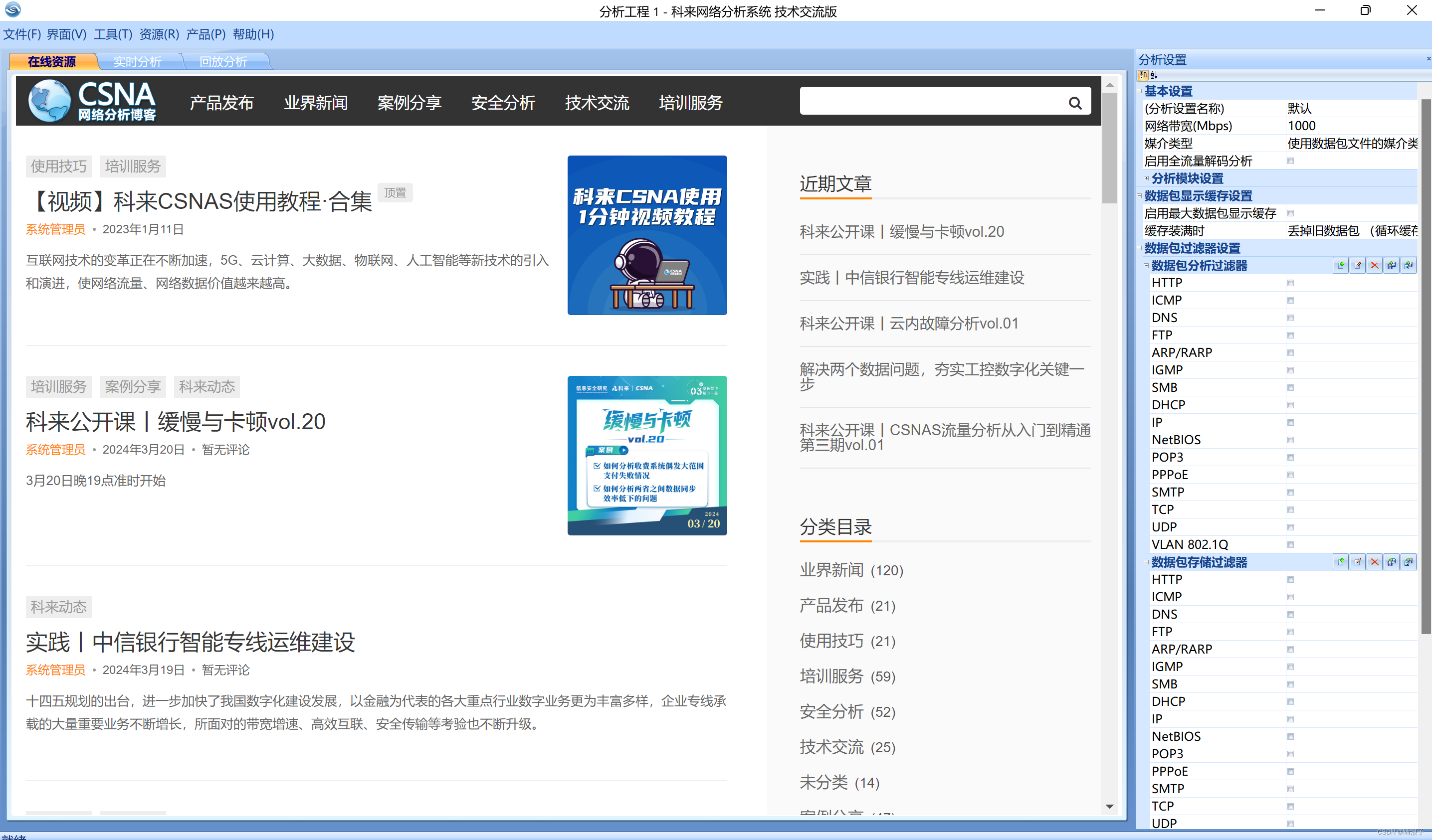Export the packet storage filters

[1409, 562]
